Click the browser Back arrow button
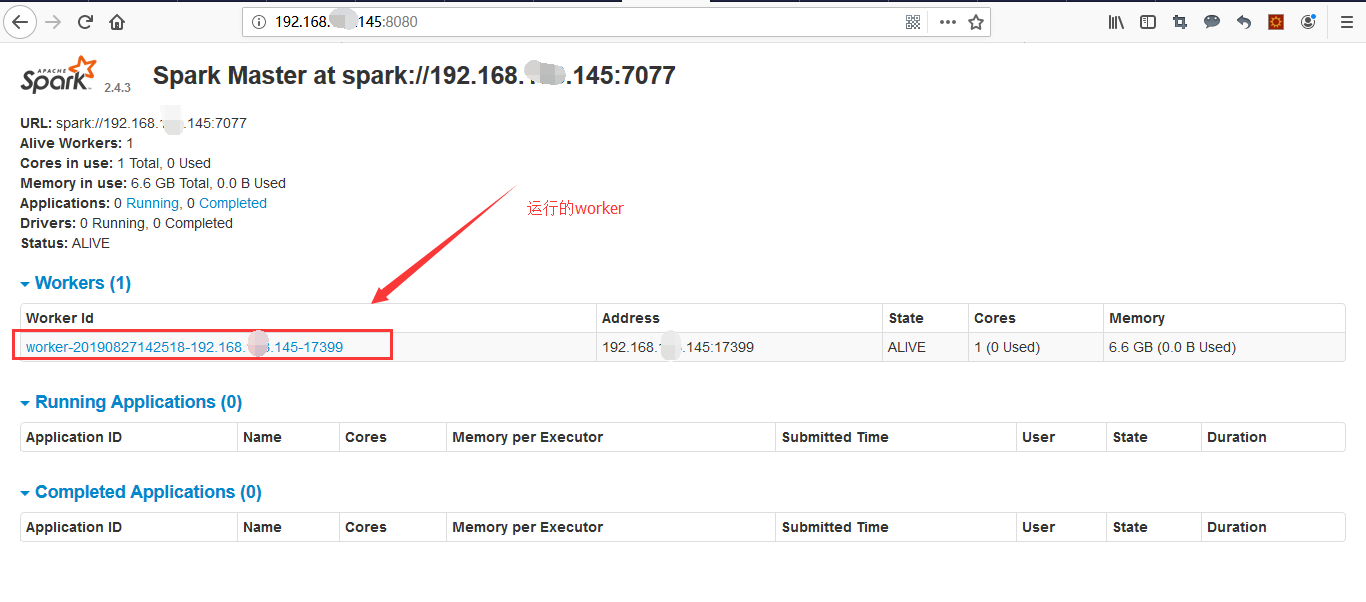 [20, 22]
